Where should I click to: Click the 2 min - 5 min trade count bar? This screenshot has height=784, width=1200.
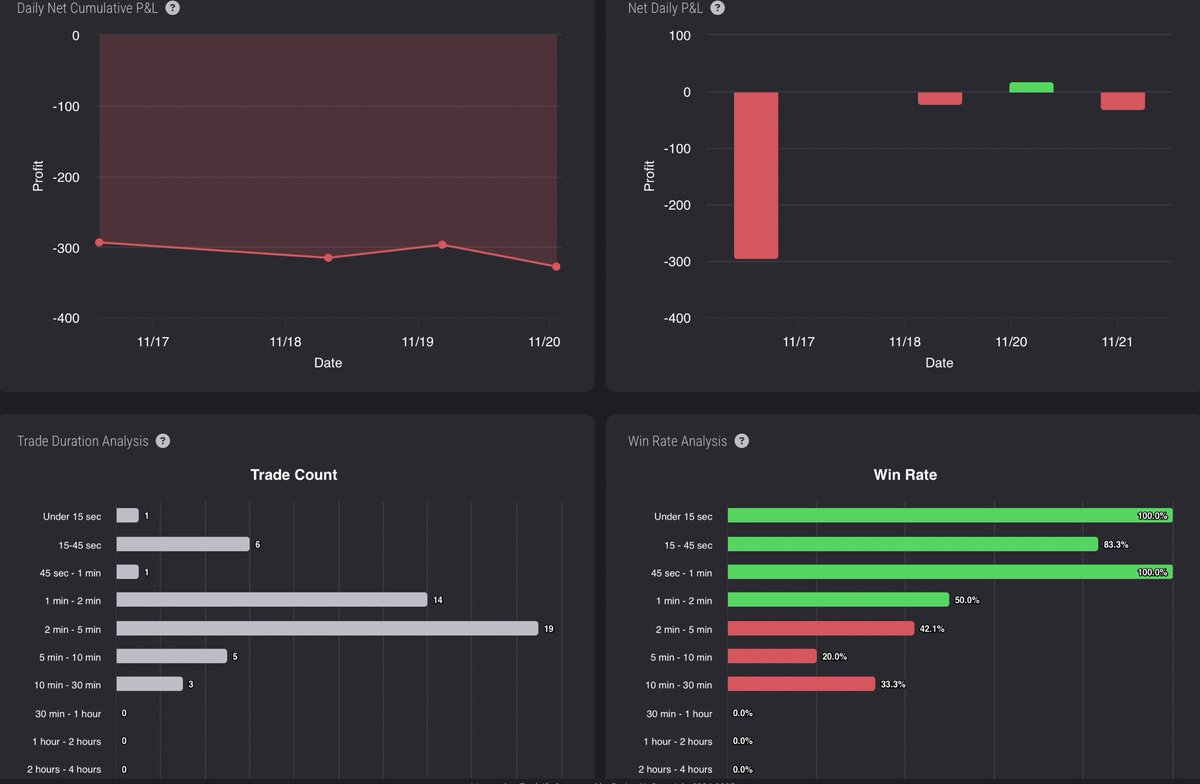[x=328, y=628]
